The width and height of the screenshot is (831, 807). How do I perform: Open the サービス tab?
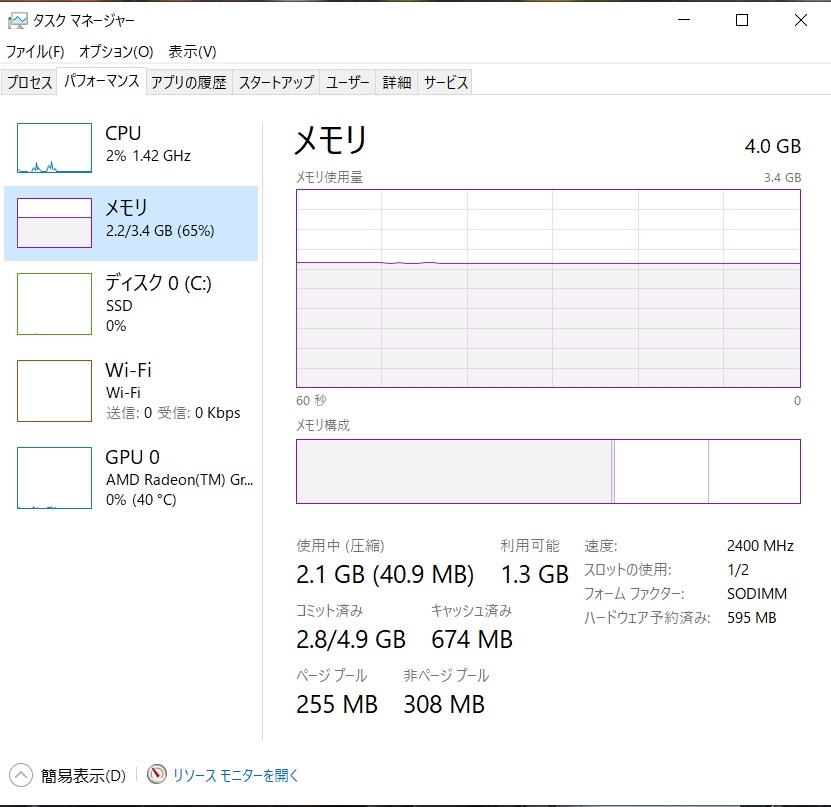coord(445,83)
